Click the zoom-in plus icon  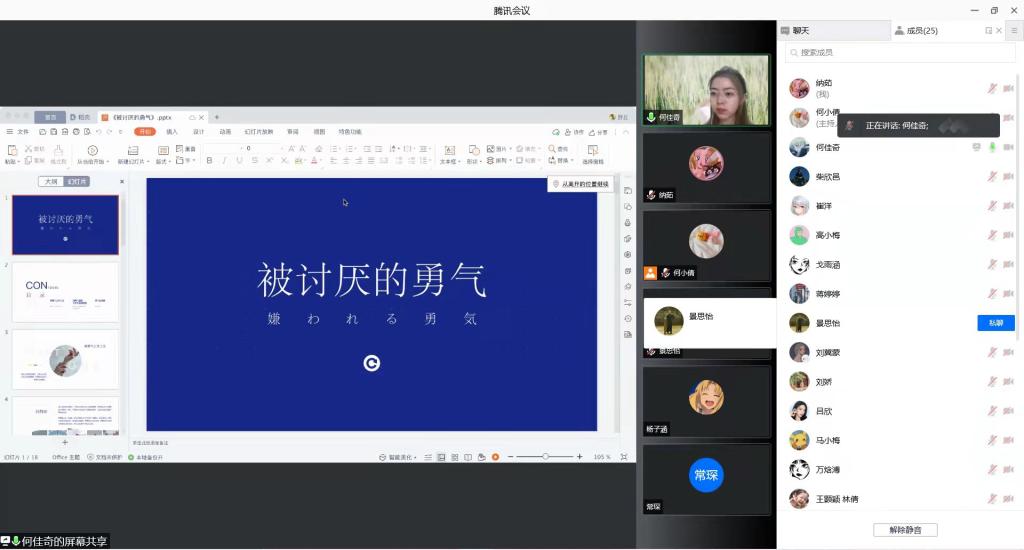[x=580, y=457]
